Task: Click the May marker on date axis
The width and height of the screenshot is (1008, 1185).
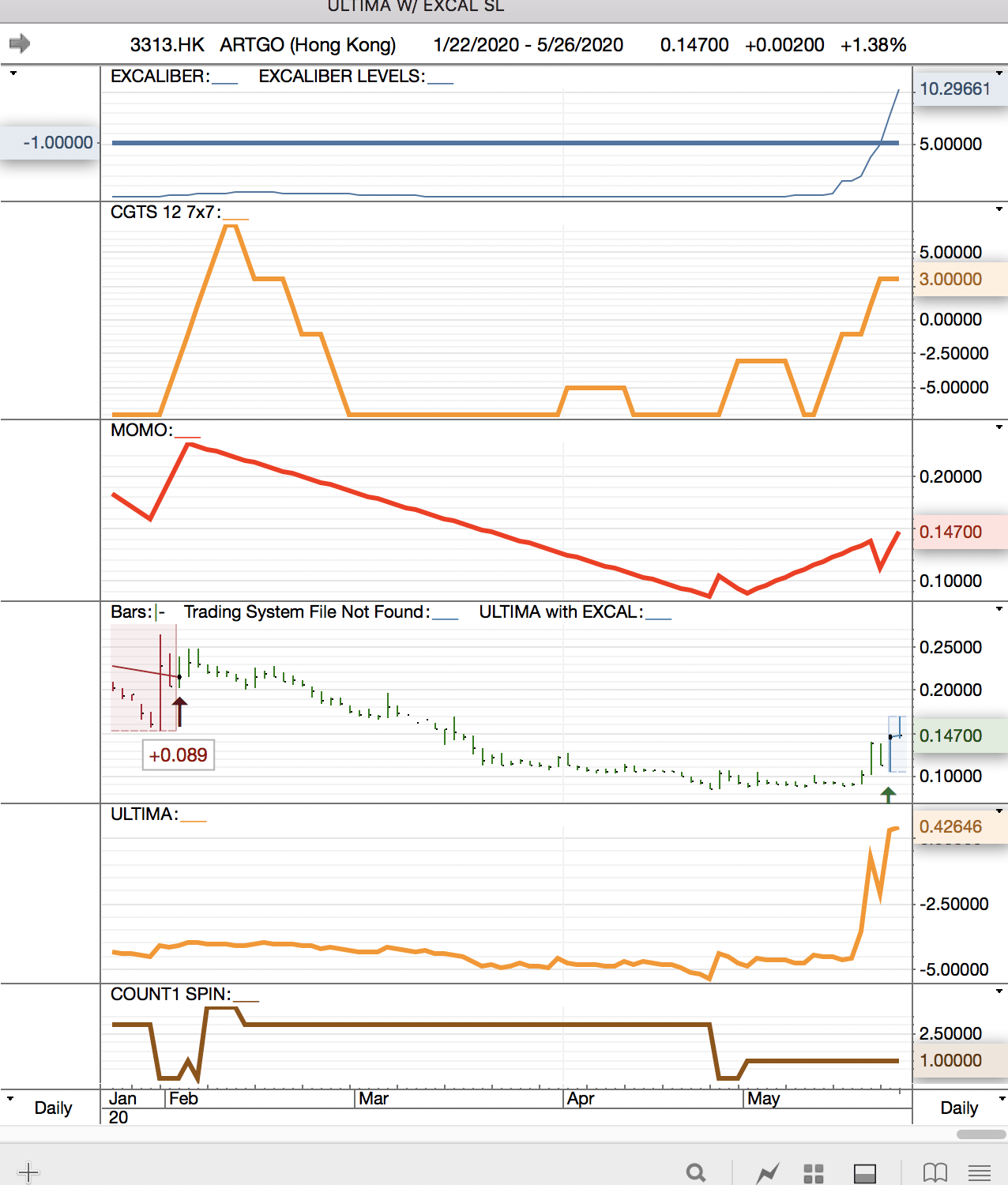Action: [x=763, y=1098]
